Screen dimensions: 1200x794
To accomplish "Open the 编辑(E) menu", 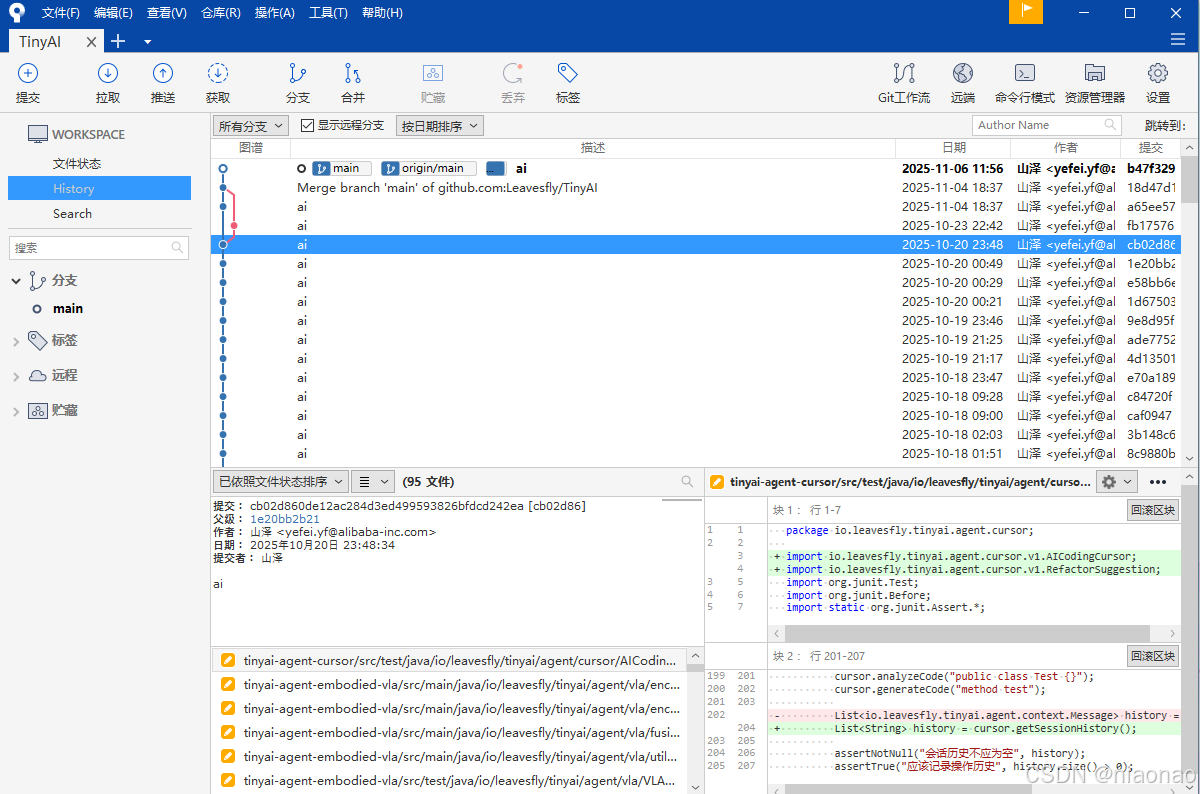I will [113, 13].
